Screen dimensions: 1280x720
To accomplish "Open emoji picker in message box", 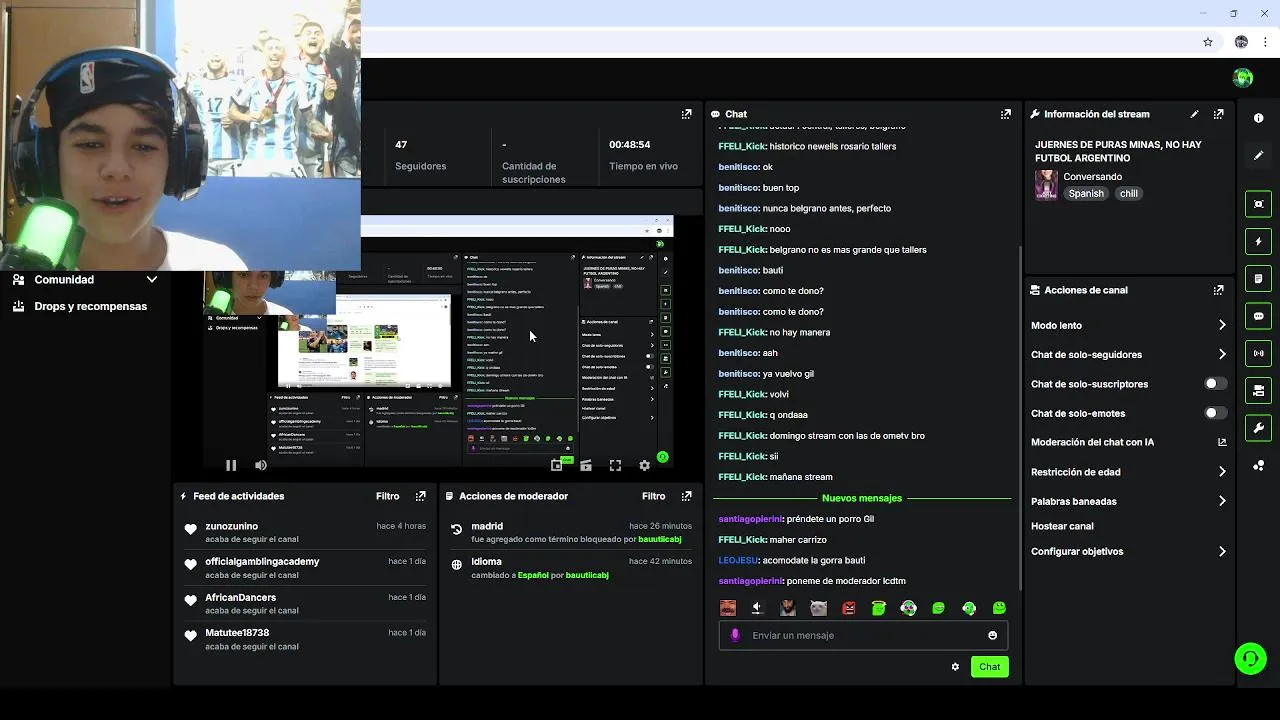I will [992, 635].
